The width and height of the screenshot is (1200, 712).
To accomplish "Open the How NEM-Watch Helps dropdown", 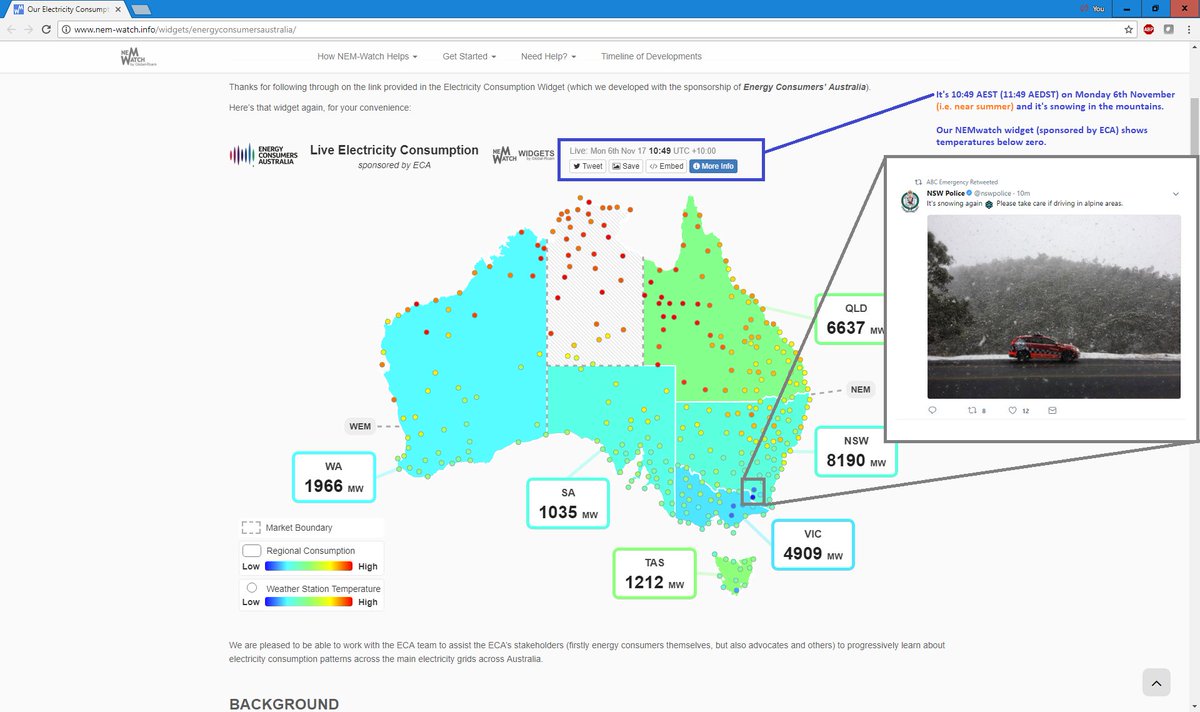I will (x=367, y=56).
